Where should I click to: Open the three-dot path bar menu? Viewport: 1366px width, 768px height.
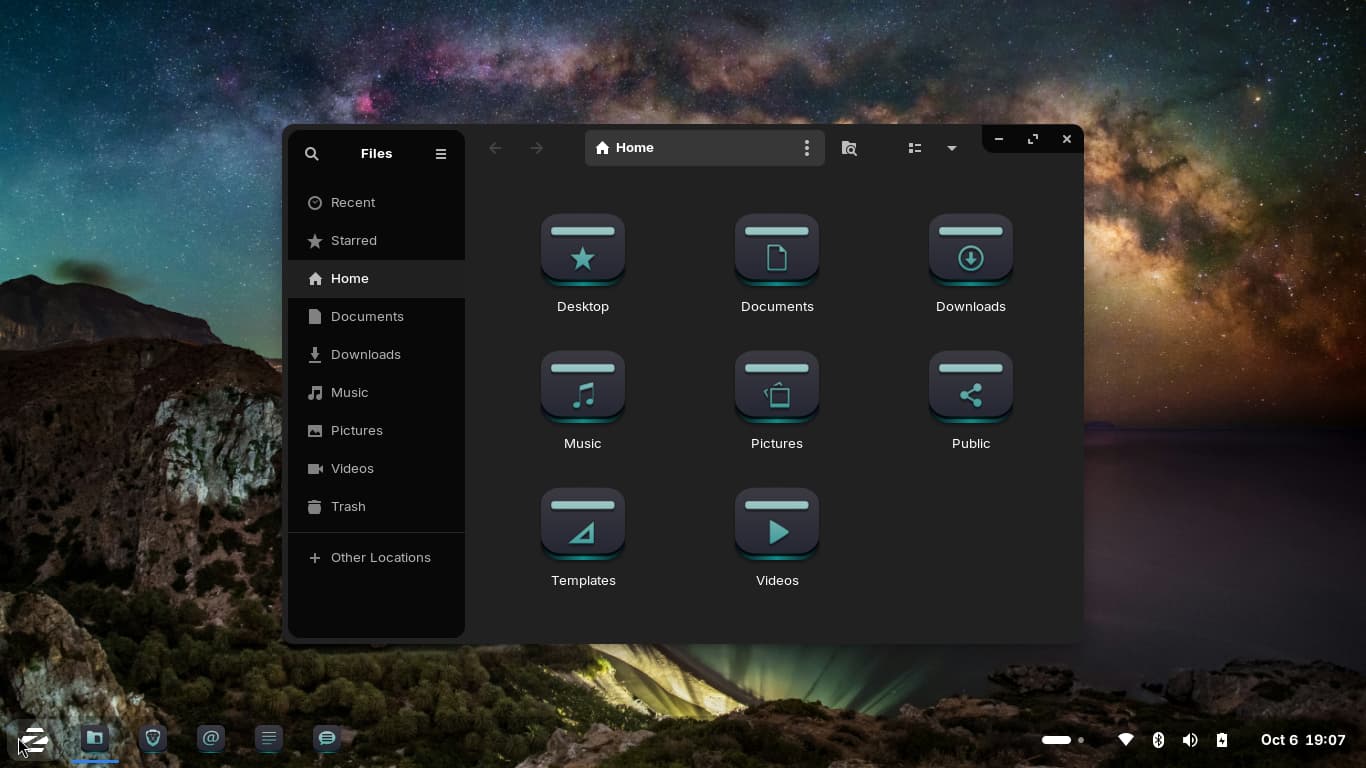(x=807, y=148)
